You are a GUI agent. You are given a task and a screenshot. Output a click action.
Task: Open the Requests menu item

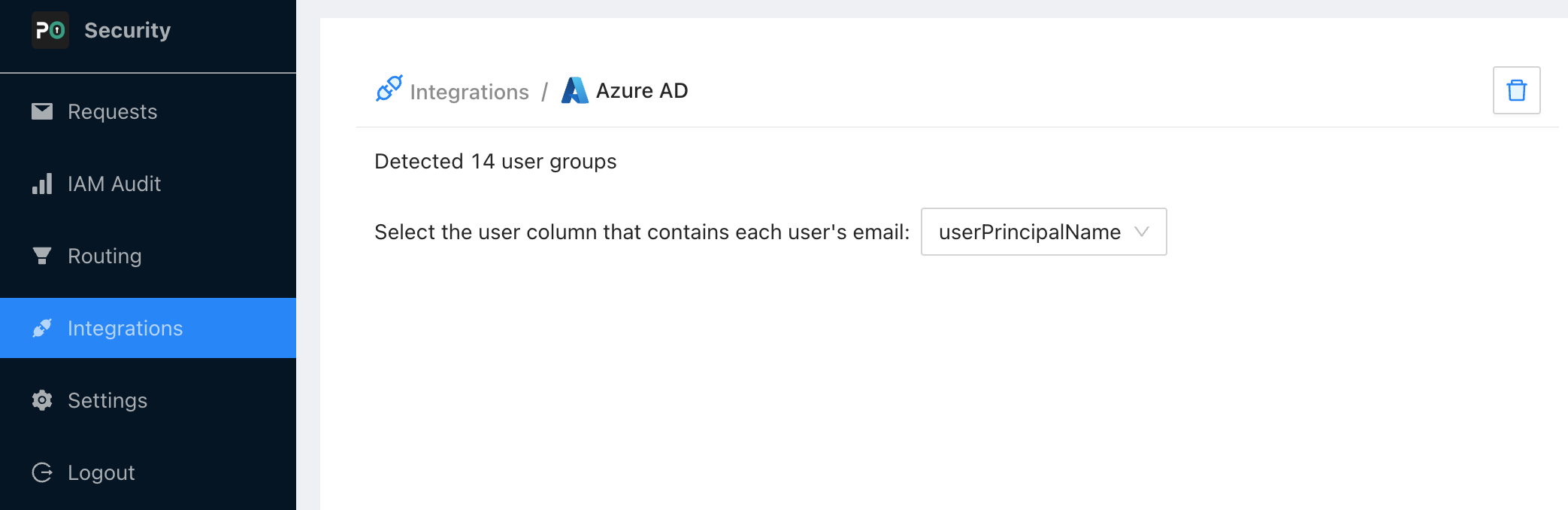click(x=113, y=111)
